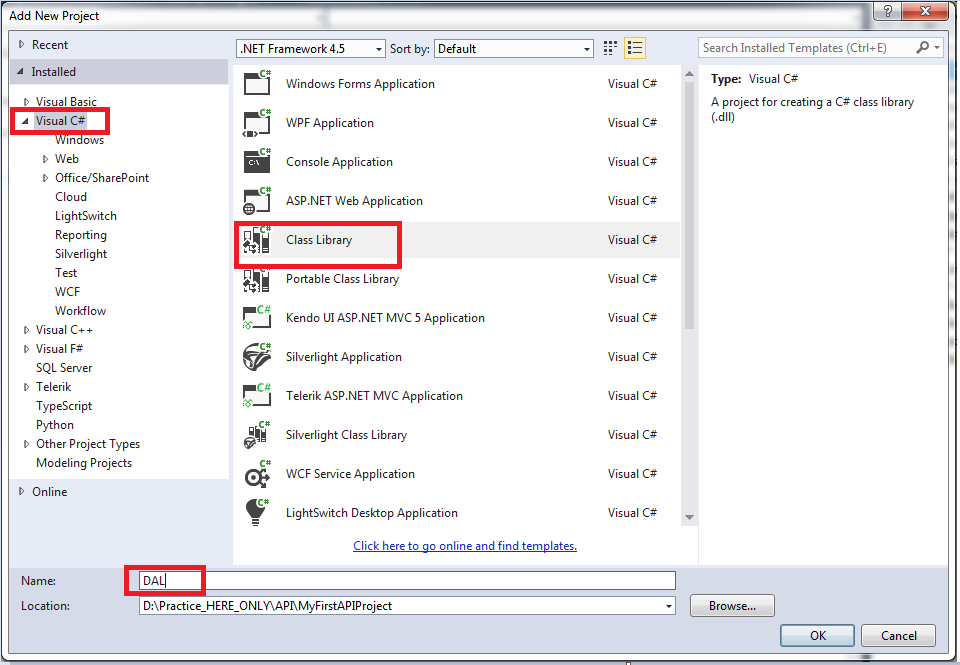Cancel the Add New Project dialog
This screenshot has height=665, width=960.
click(898, 636)
